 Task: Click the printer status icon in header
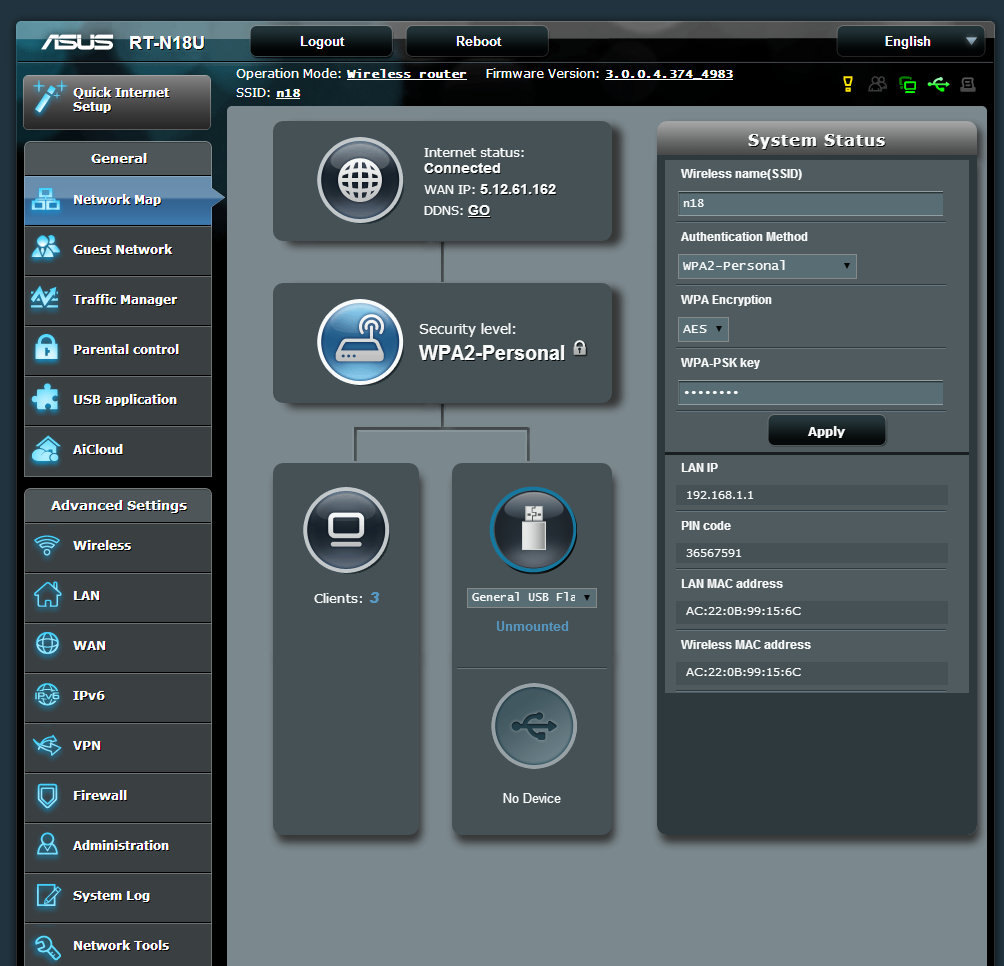(x=967, y=84)
